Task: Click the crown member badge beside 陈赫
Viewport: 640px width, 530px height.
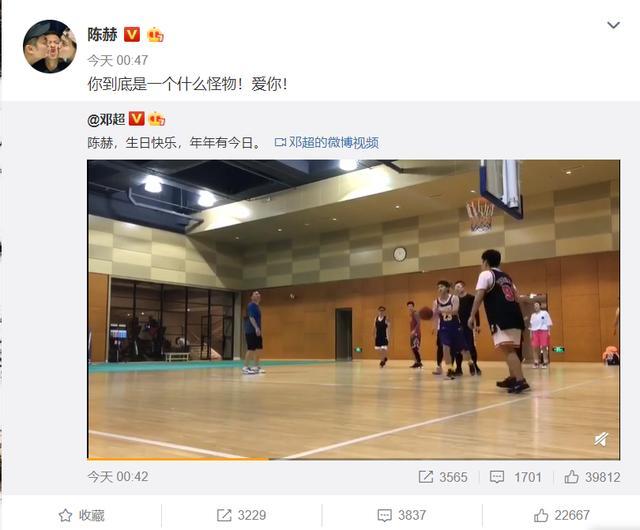Action: pyautogui.click(x=155, y=35)
